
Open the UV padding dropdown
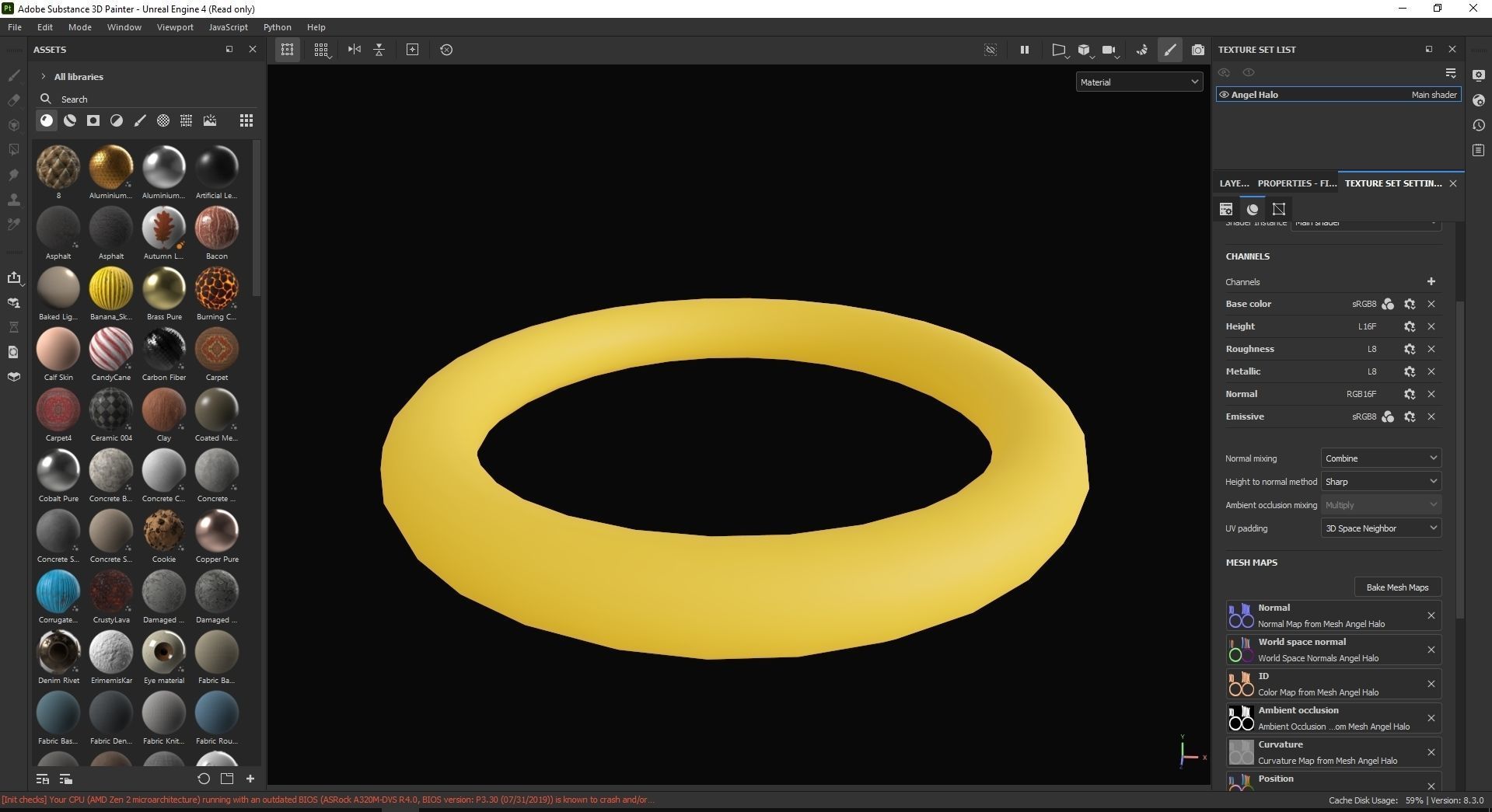click(1381, 528)
